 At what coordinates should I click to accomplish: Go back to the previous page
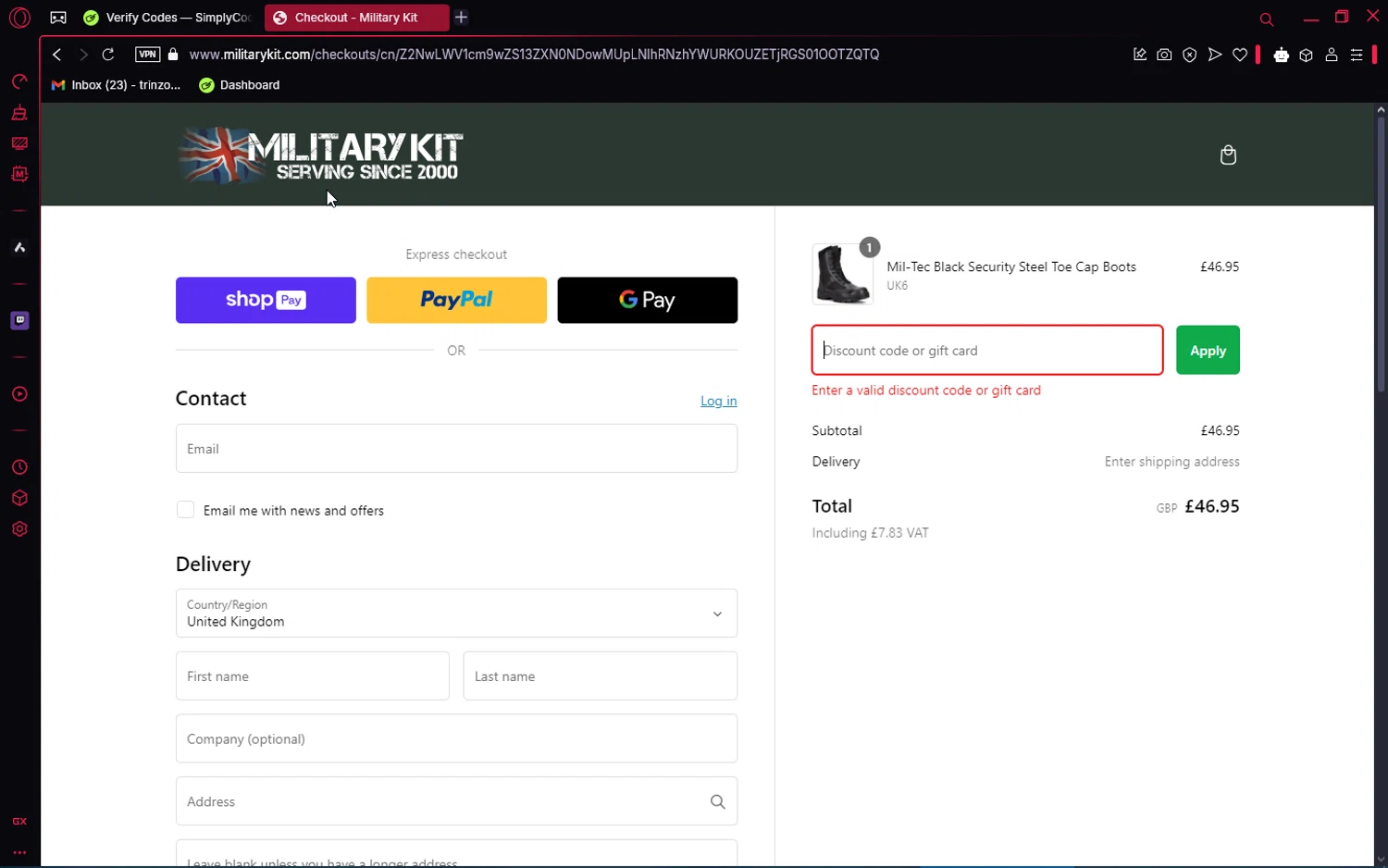(x=57, y=55)
